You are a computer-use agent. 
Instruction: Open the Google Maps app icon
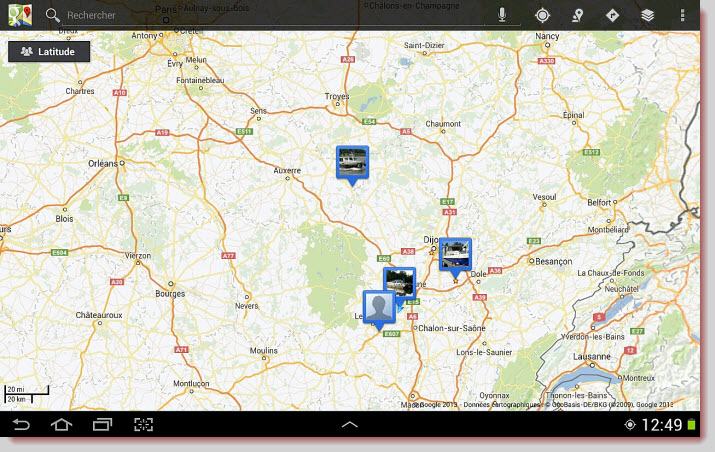click(x=20, y=15)
